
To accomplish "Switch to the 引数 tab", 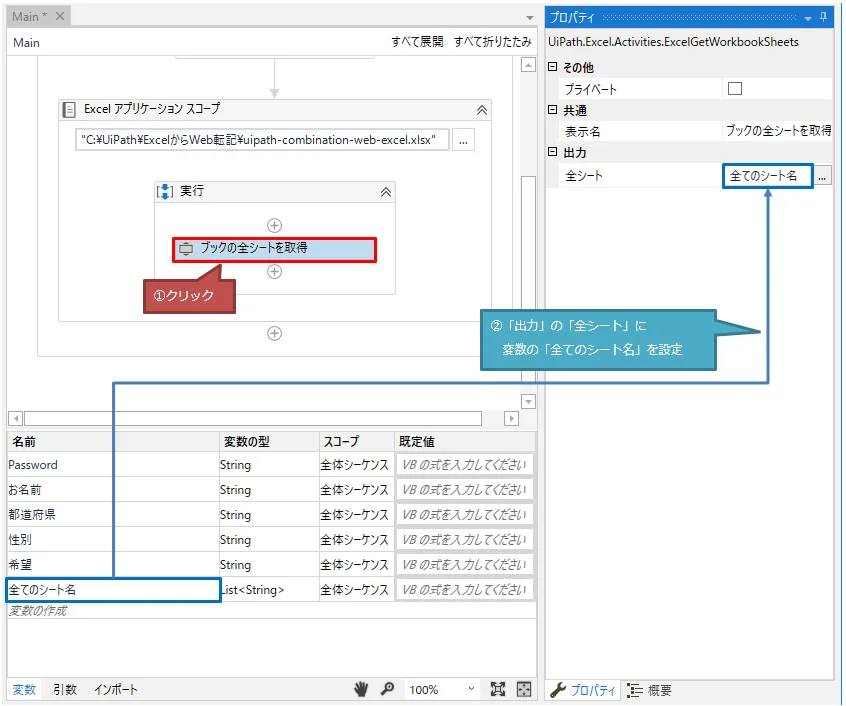I will 65,690.
